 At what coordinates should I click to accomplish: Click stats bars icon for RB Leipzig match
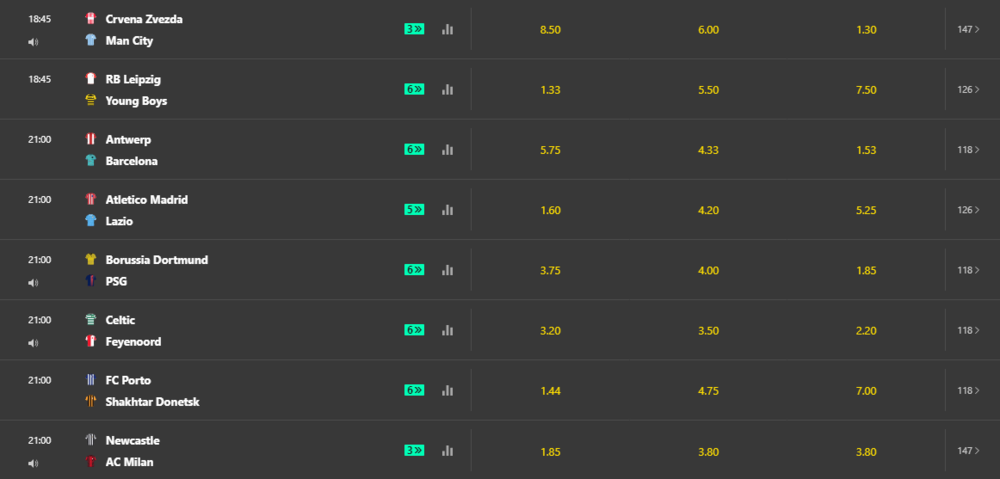pyautogui.click(x=447, y=89)
